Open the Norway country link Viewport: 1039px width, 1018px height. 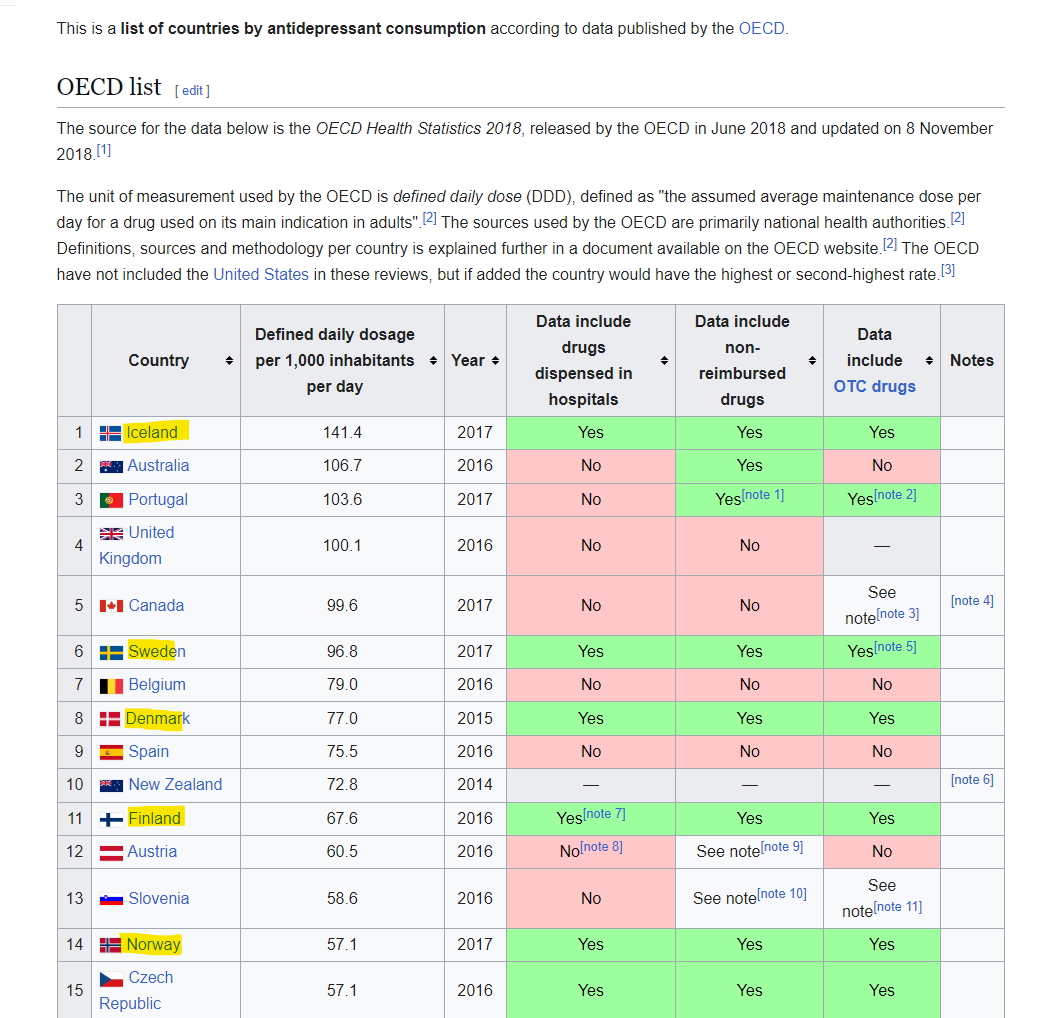[154, 945]
